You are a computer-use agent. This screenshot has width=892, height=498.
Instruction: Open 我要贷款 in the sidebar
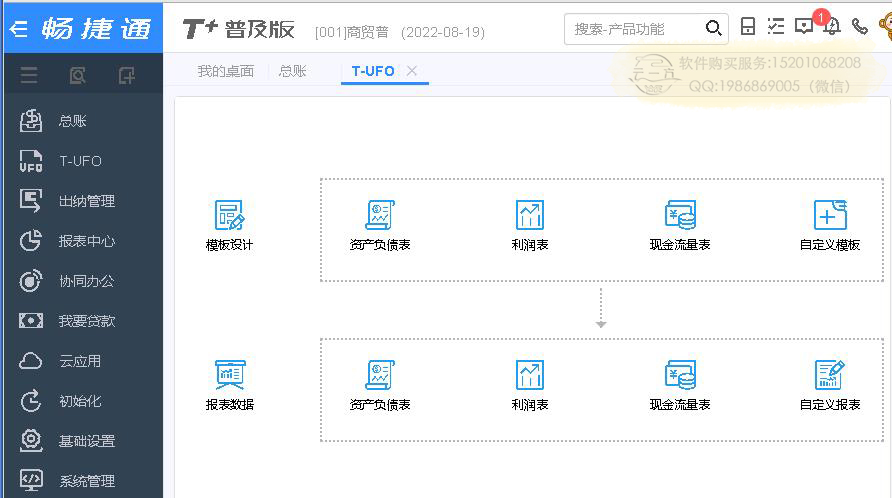[x=83, y=321]
